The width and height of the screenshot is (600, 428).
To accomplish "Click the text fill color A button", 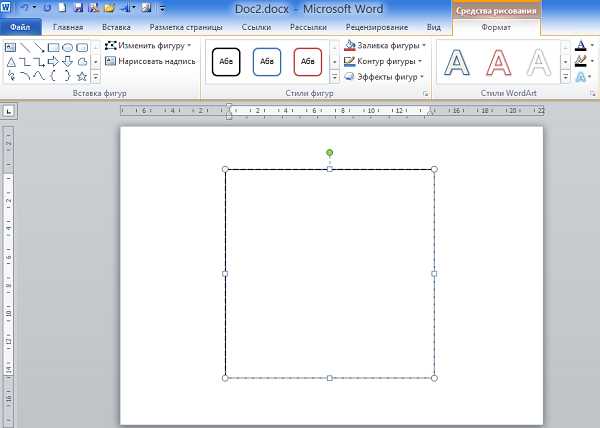I will (580, 46).
